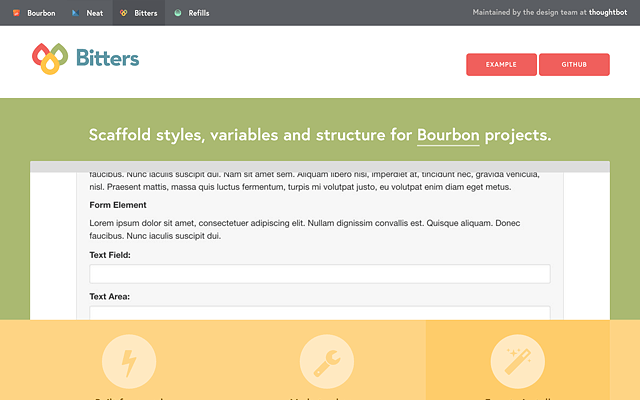The image size is (640, 400).
Task: Open the Bourbon tab in top navigation
Action: 34,13
